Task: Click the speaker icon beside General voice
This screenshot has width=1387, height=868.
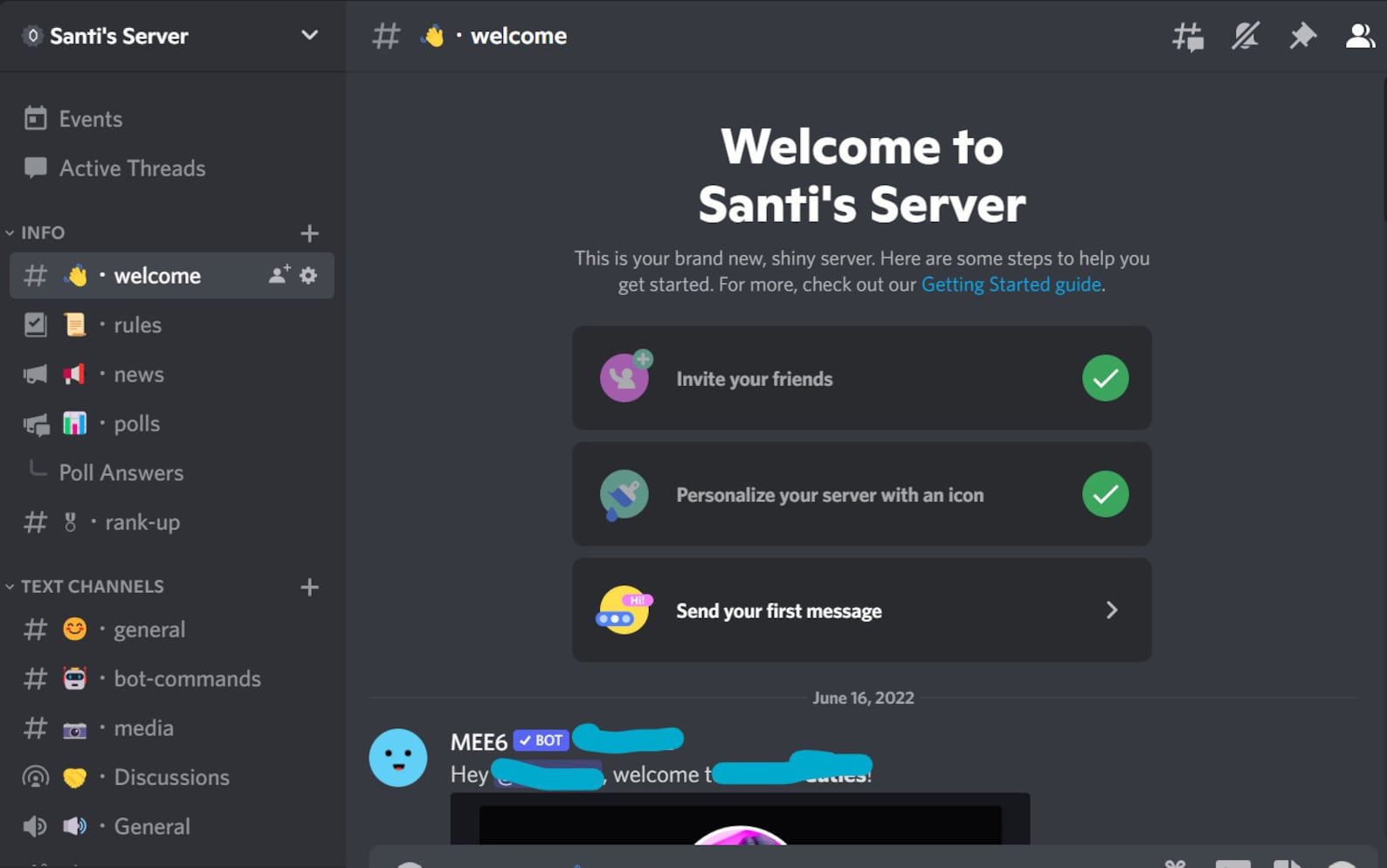Action: (x=35, y=826)
